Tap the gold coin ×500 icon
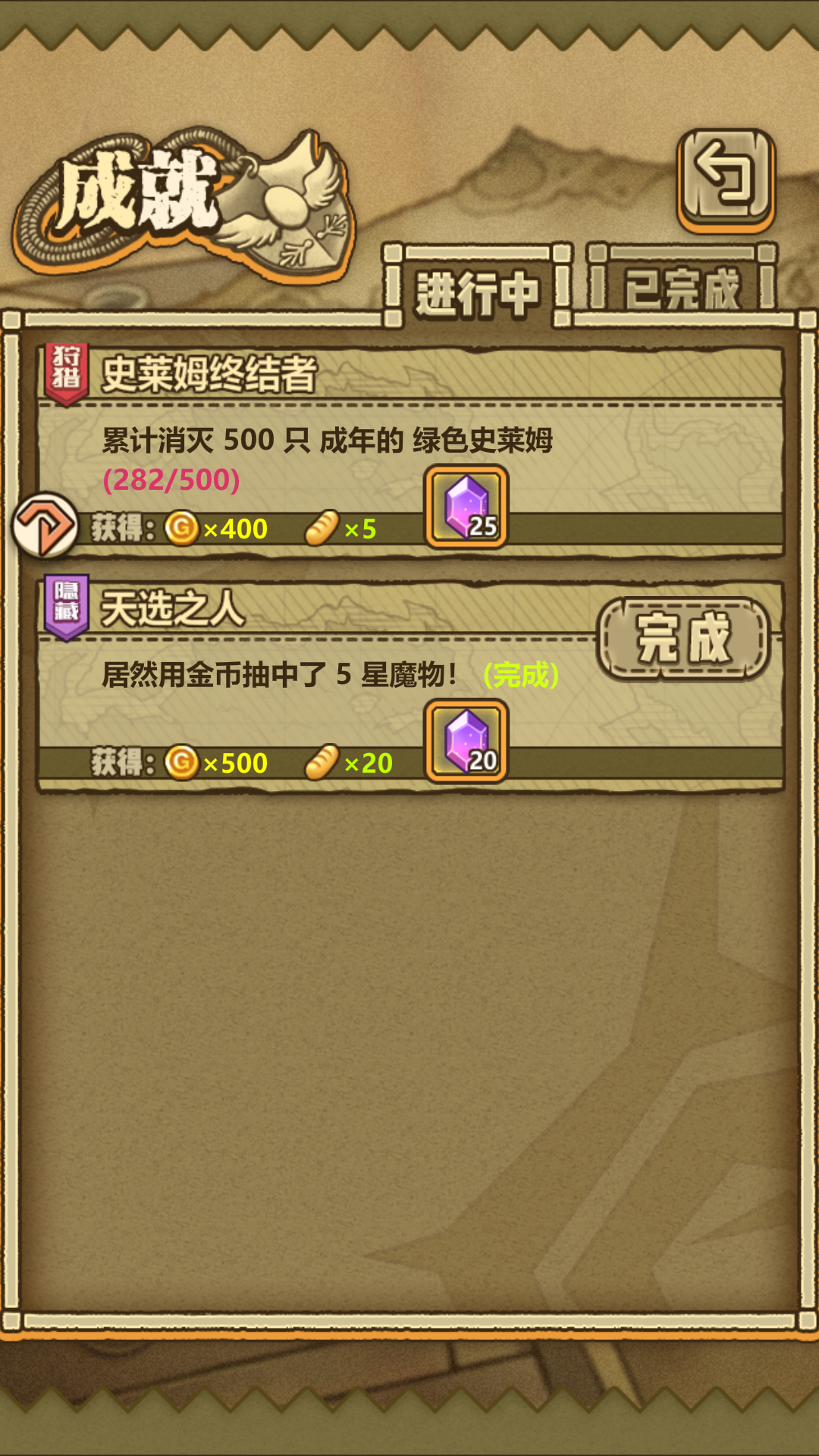Screen dimensions: 819x1456 182,762
